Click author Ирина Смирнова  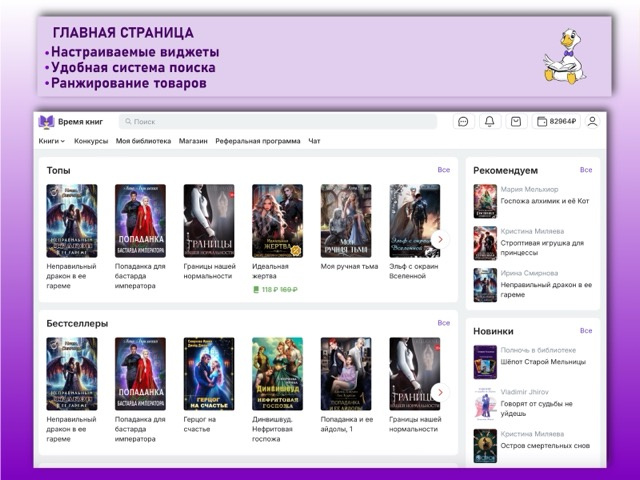529,273
